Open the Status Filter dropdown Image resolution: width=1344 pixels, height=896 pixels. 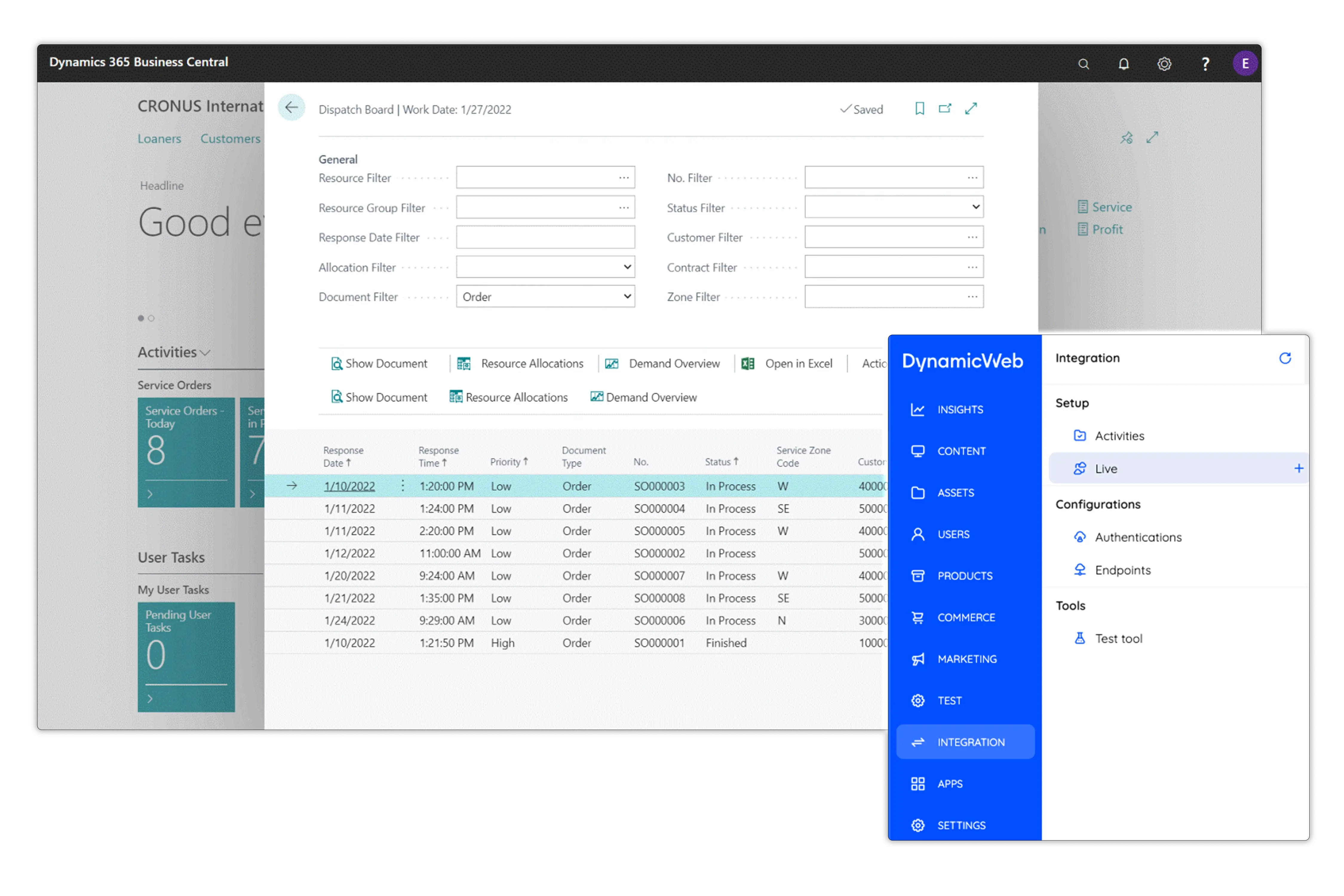pos(975,207)
